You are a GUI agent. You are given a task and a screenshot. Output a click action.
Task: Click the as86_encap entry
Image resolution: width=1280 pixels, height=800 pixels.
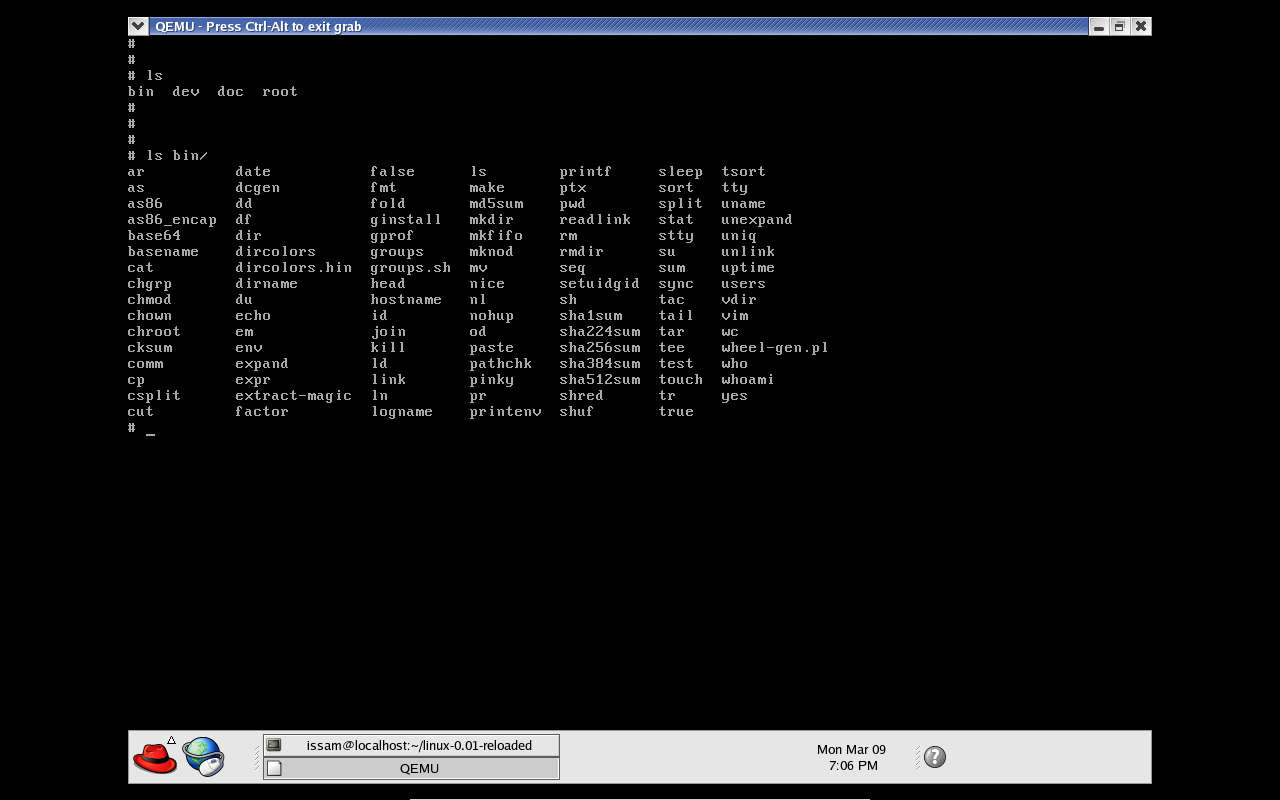172,220
